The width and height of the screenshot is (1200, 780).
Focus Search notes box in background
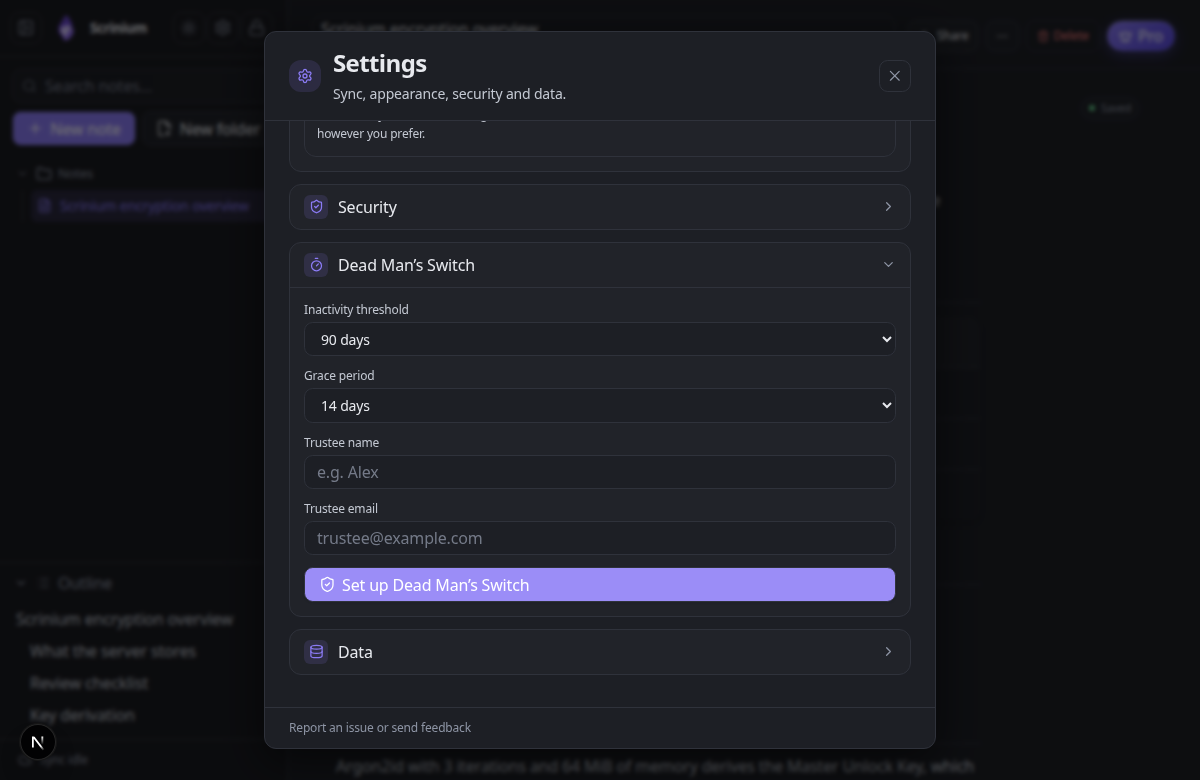click(x=140, y=87)
